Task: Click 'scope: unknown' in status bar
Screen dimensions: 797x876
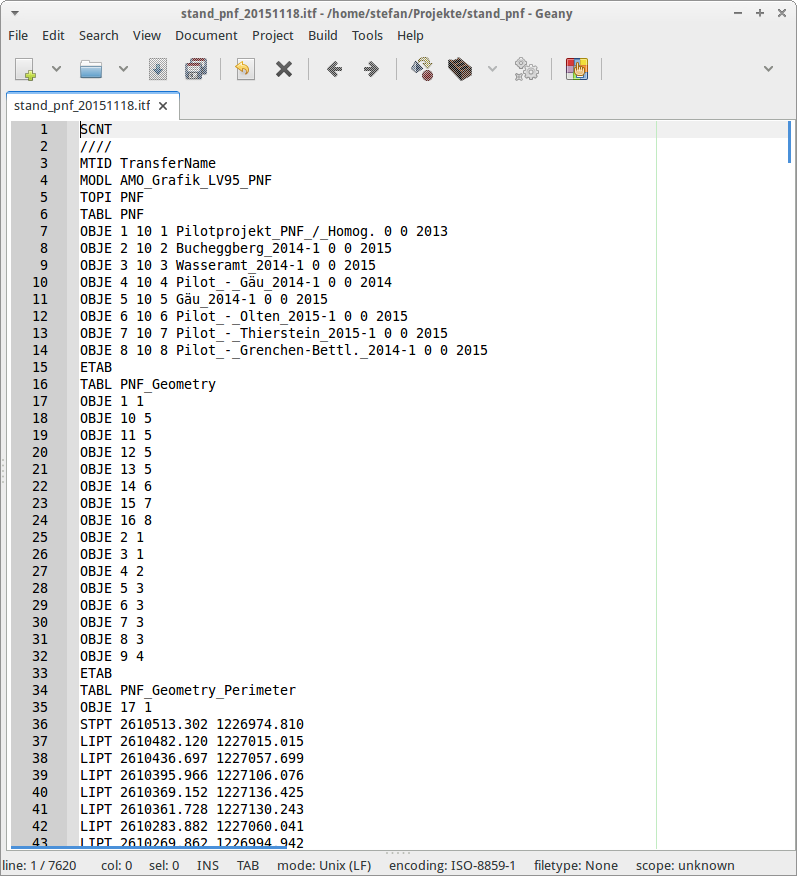Action: [x=685, y=865]
